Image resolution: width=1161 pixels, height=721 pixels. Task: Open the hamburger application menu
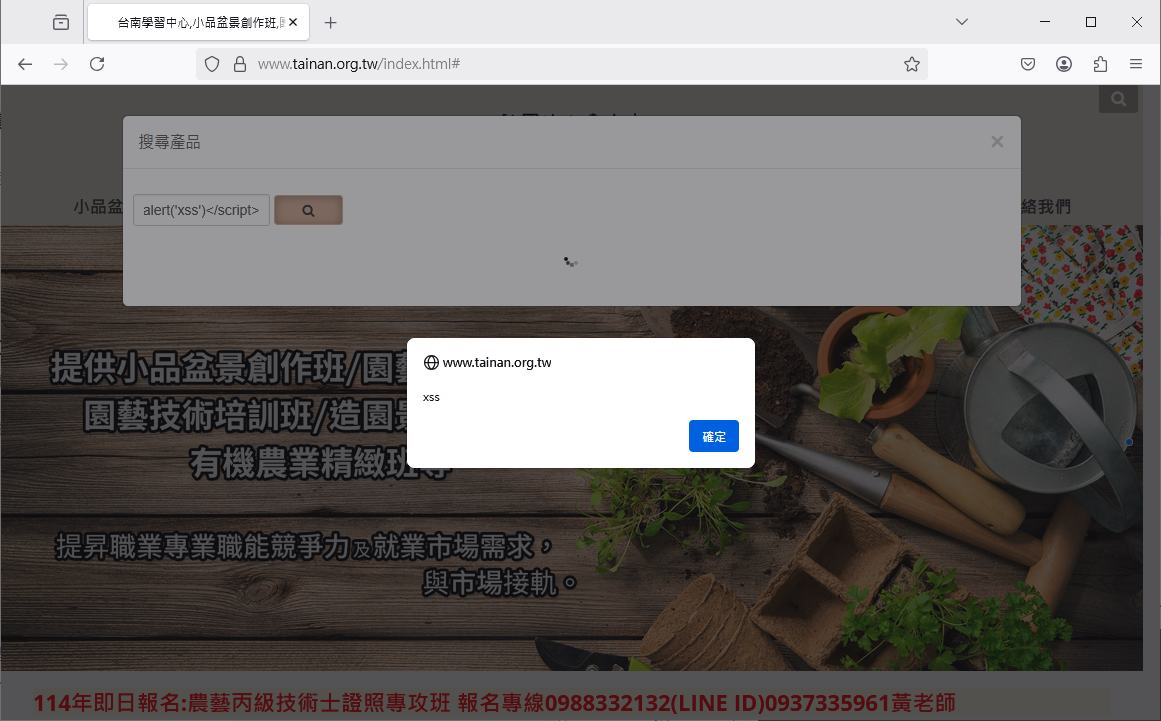1136,64
